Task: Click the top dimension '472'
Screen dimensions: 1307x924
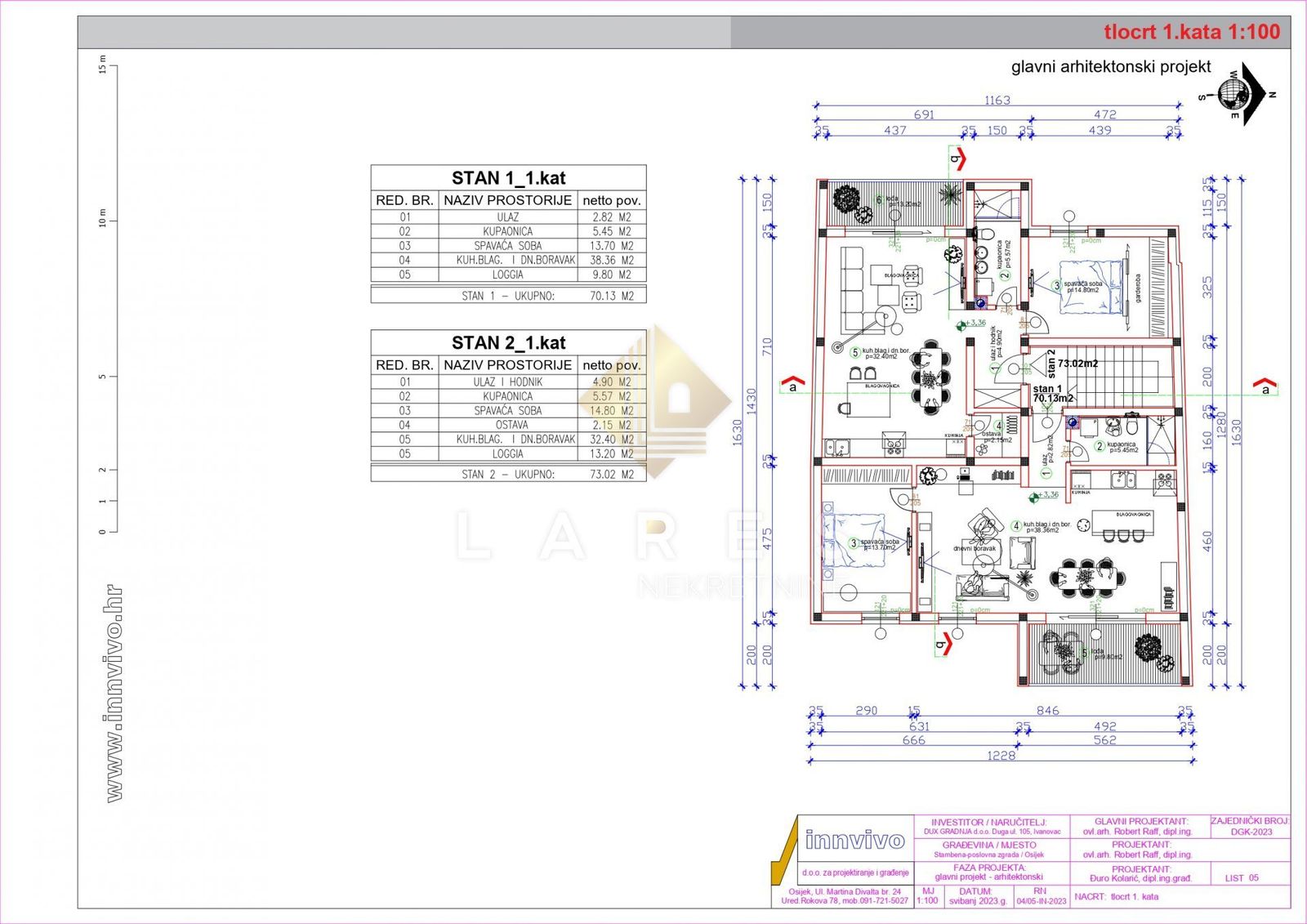Action: (x=1104, y=115)
